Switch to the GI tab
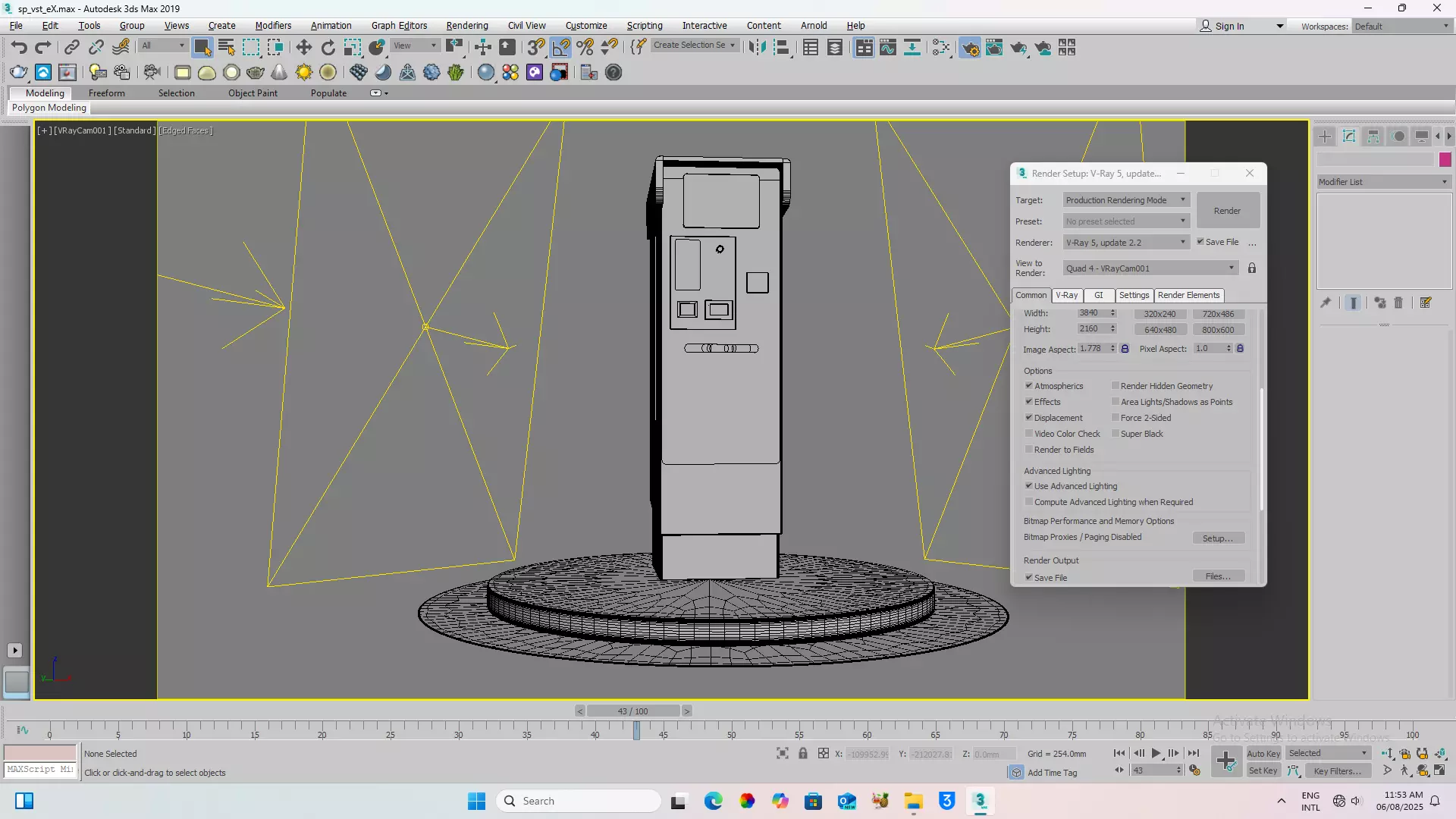Image resolution: width=1456 pixels, height=819 pixels. click(x=1098, y=295)
